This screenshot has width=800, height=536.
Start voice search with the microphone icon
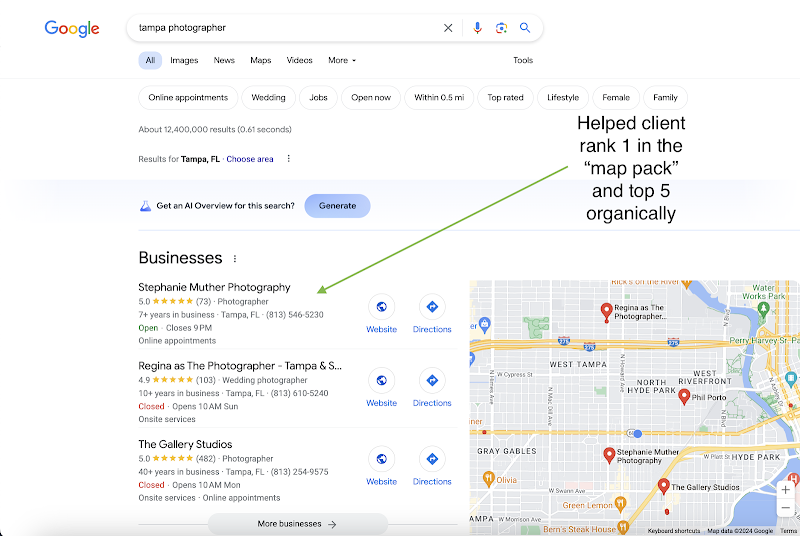[477, 28]
